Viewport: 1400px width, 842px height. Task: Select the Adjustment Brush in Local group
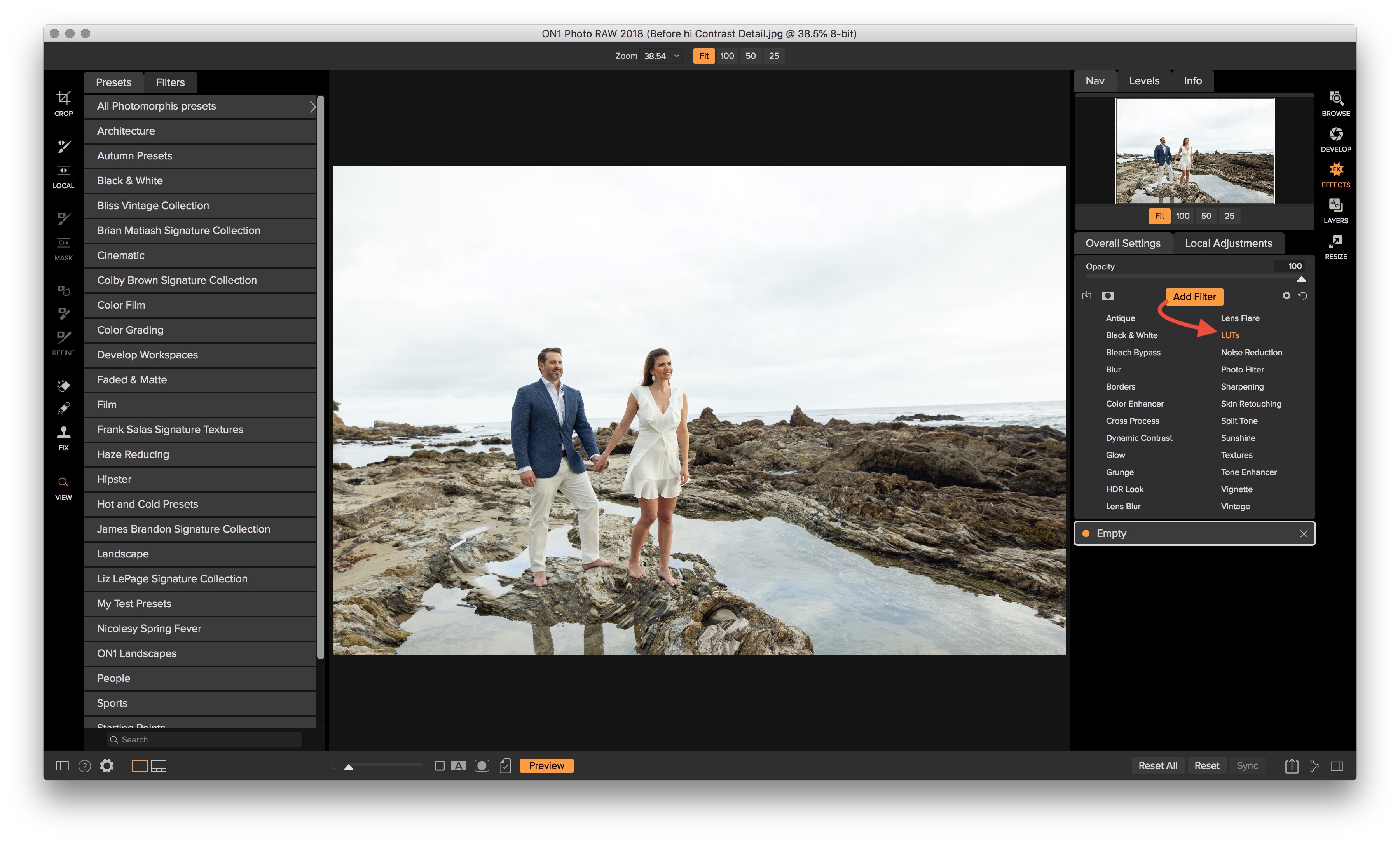coord(63,146)
